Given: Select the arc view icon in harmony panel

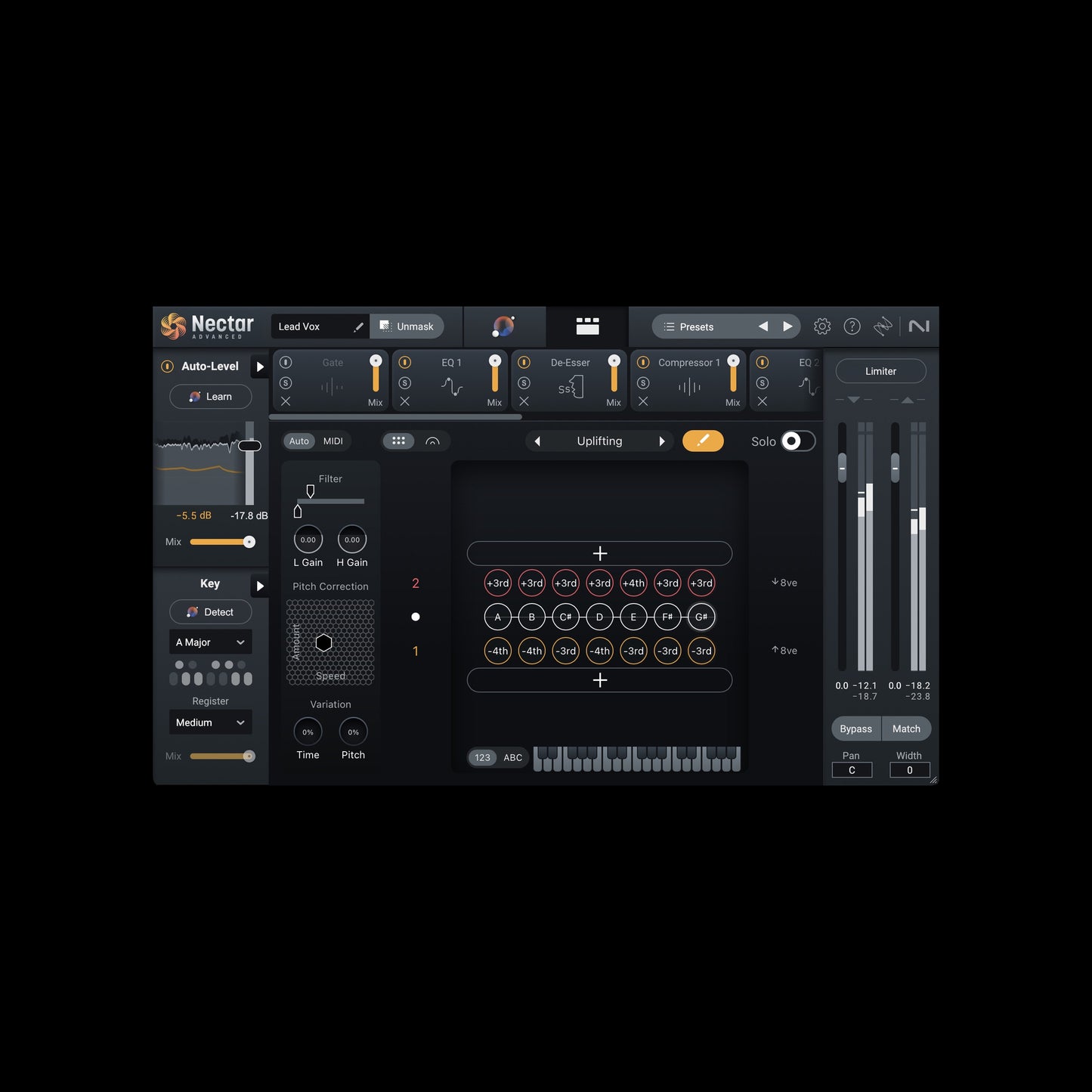Looking at the screenshot, I should pos(432,441).
